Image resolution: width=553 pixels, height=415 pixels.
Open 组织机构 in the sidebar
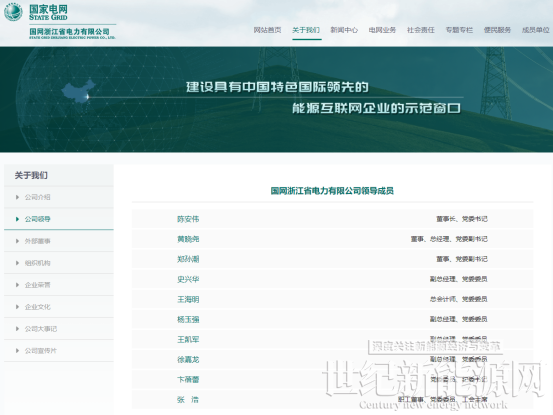pos(37,263)
